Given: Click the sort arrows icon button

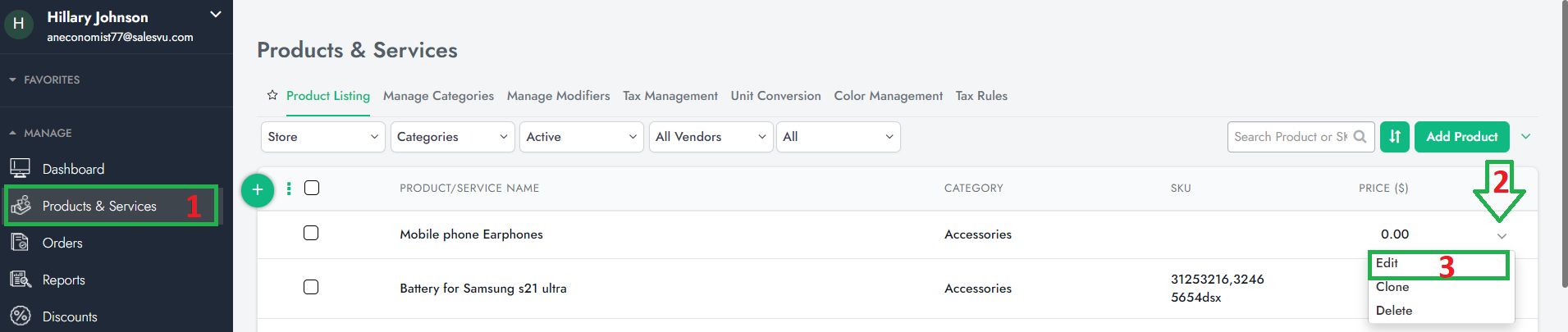Looking at the screenshot, I should (1394, 137).
